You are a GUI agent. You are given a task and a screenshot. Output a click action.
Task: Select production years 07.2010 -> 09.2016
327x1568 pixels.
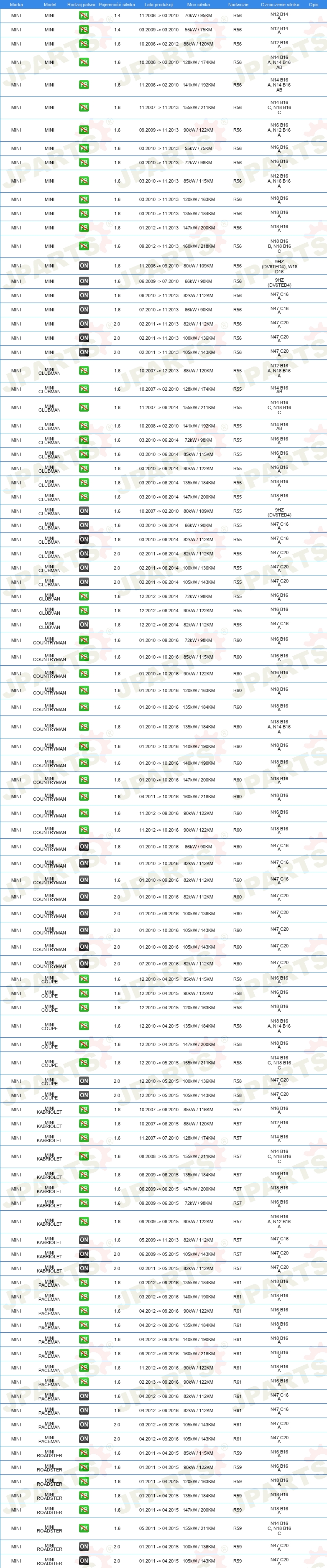pos(159,964)
